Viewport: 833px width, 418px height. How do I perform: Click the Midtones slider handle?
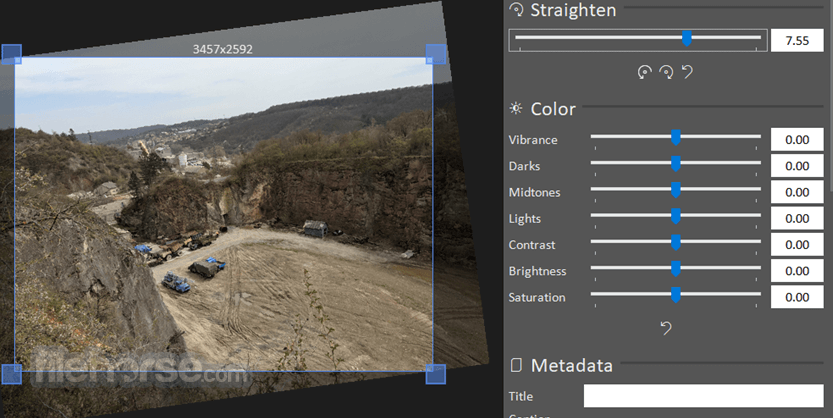tap(676, 190)
